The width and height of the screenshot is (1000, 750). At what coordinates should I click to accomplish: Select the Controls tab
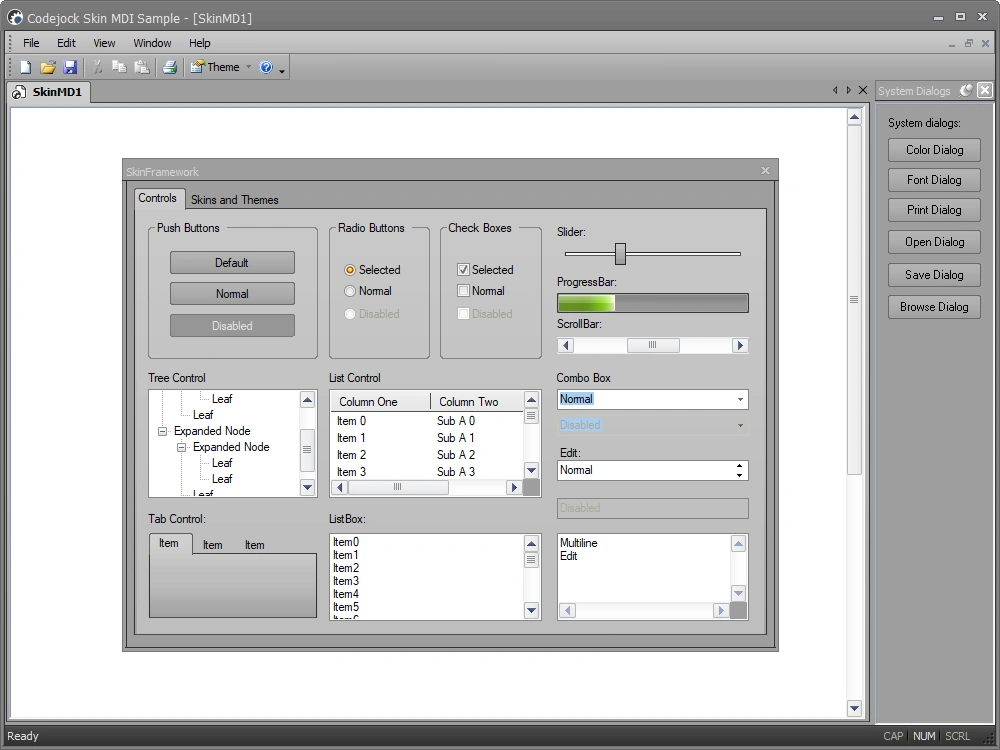click(x=158, y=198)
